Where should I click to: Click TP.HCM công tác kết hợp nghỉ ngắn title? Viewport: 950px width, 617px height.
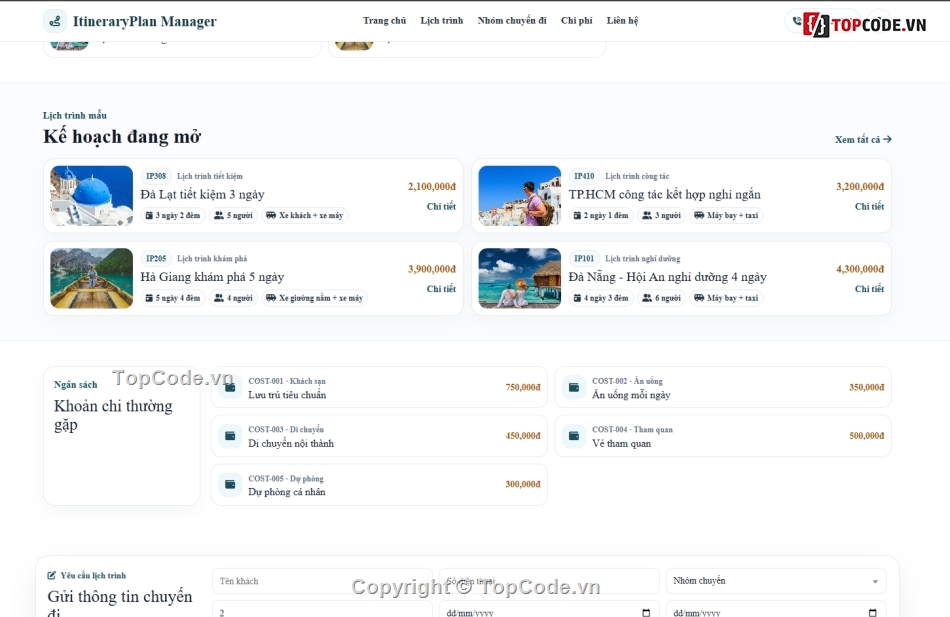(665, 195)
